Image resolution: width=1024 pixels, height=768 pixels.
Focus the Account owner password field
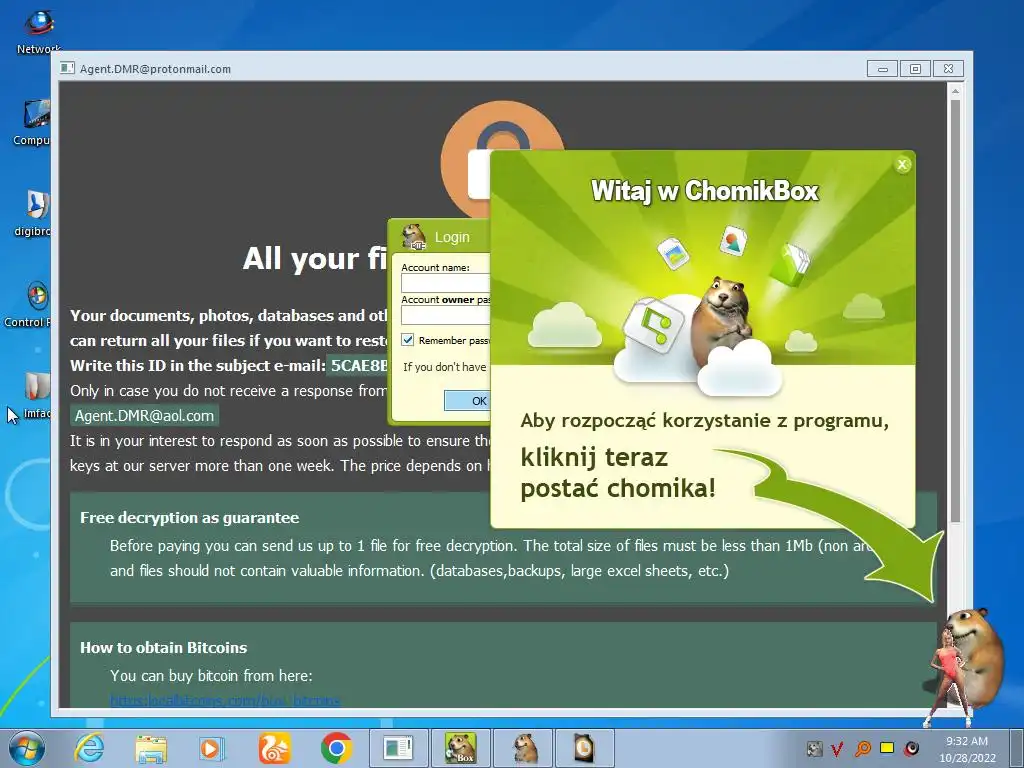pos(445,315)
